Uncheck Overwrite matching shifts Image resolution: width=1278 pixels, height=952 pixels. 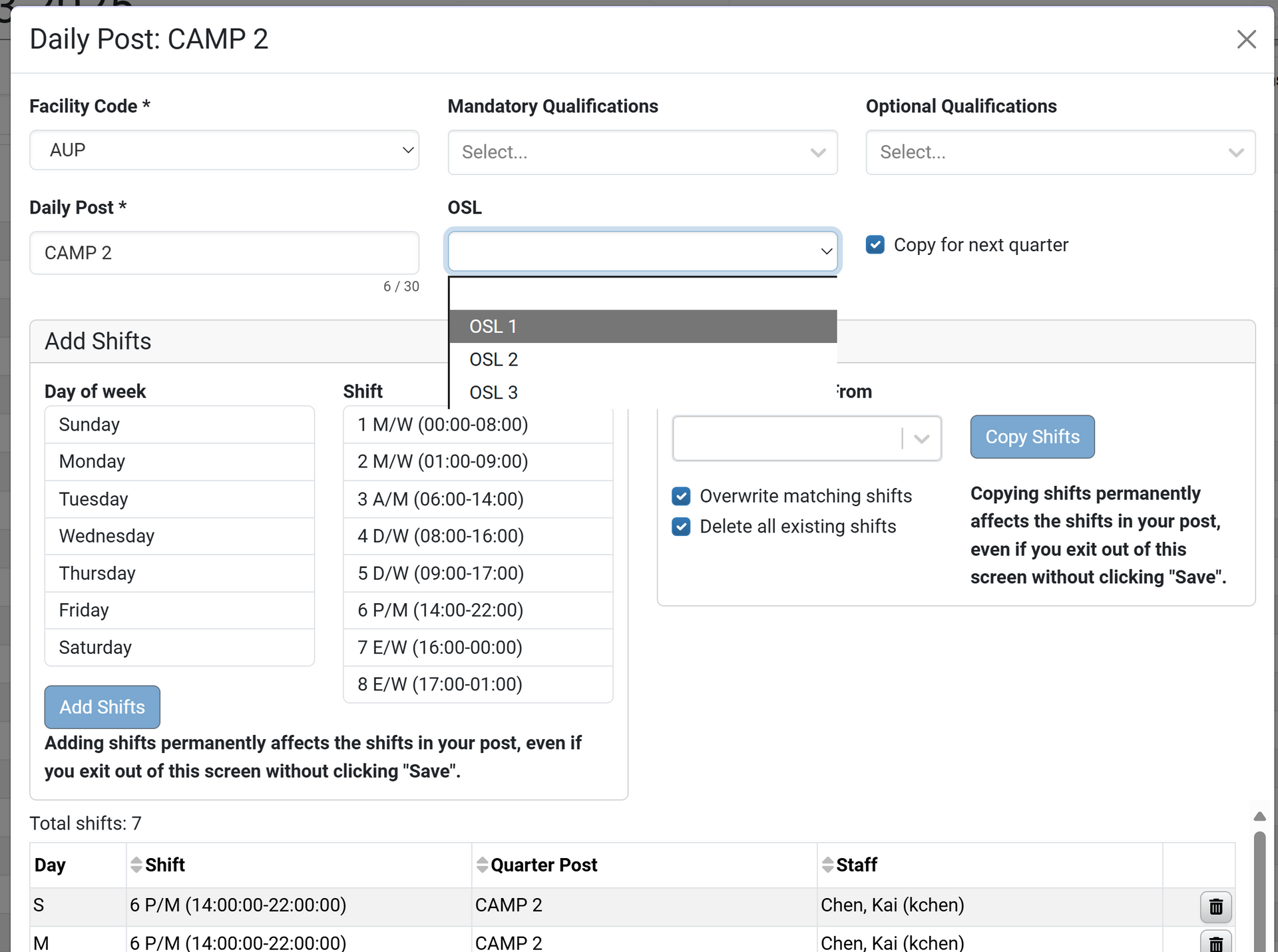681,496
